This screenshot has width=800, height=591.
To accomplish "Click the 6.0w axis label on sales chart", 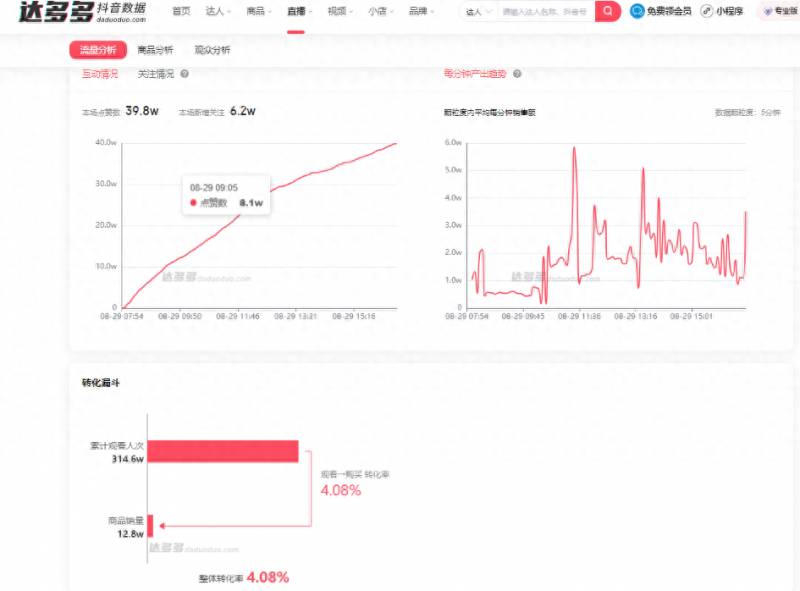I will (x=454, y=142).
